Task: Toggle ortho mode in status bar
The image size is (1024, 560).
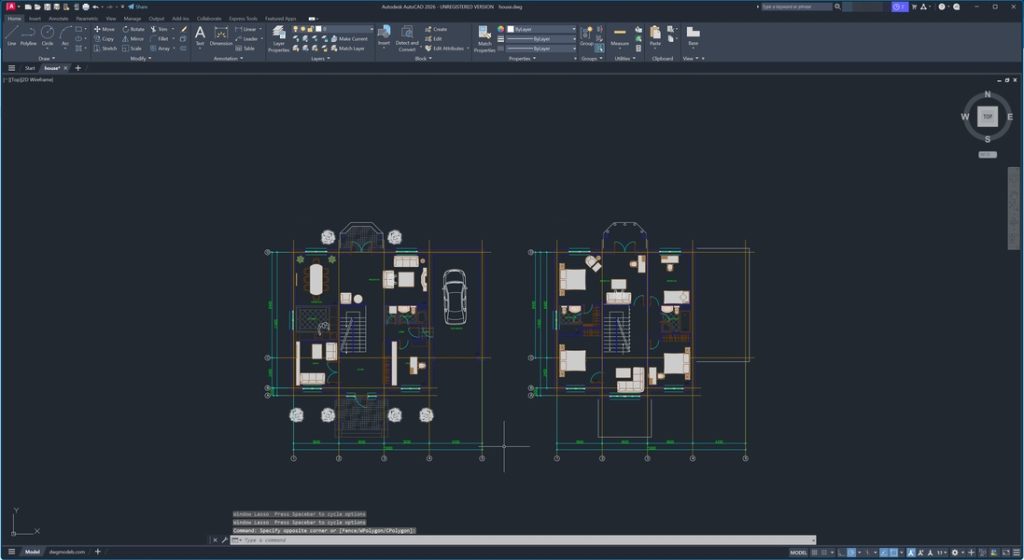Action: coord(841,553)
